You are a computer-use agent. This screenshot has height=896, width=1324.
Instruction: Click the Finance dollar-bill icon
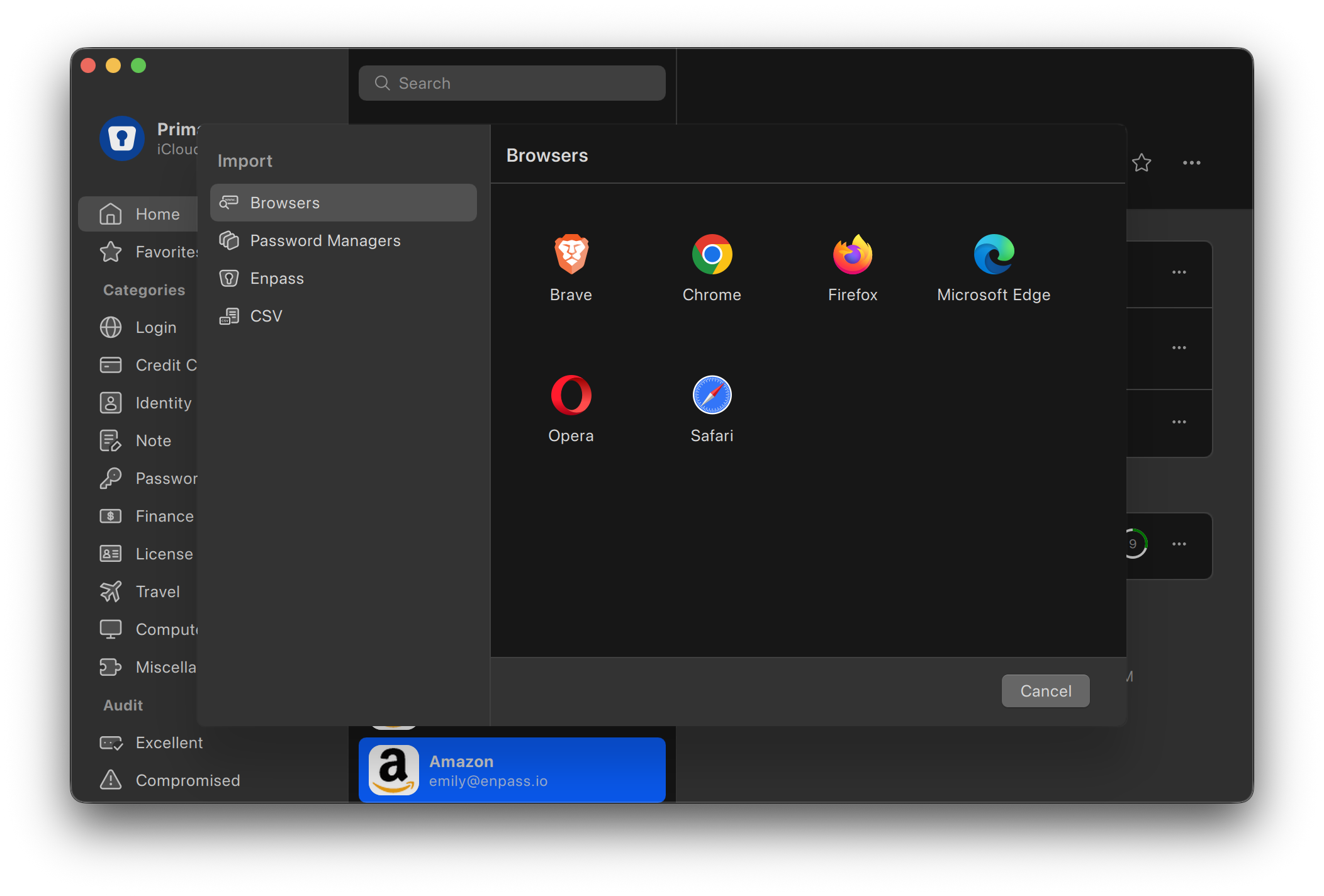pyautogui.click(x=111, y=516)
